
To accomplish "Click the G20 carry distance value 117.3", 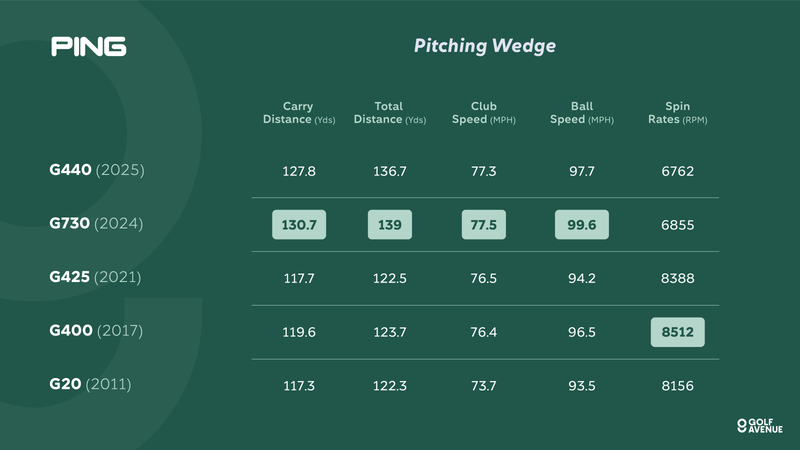I will [x=298, y=385].
